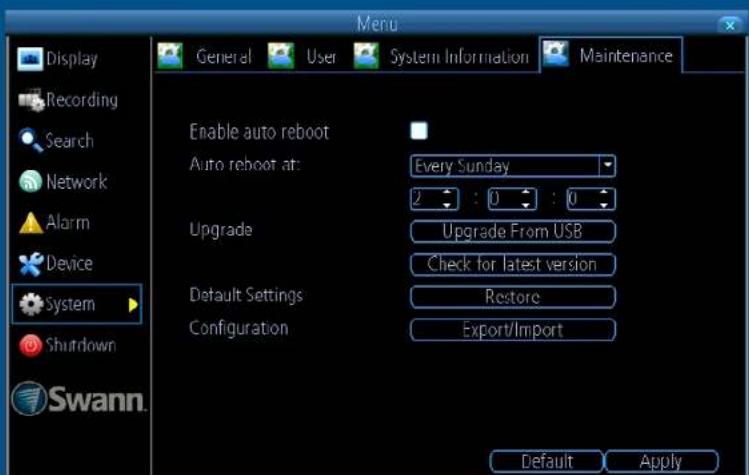
Task: Click the System gear icon
Action: [31, 304]
